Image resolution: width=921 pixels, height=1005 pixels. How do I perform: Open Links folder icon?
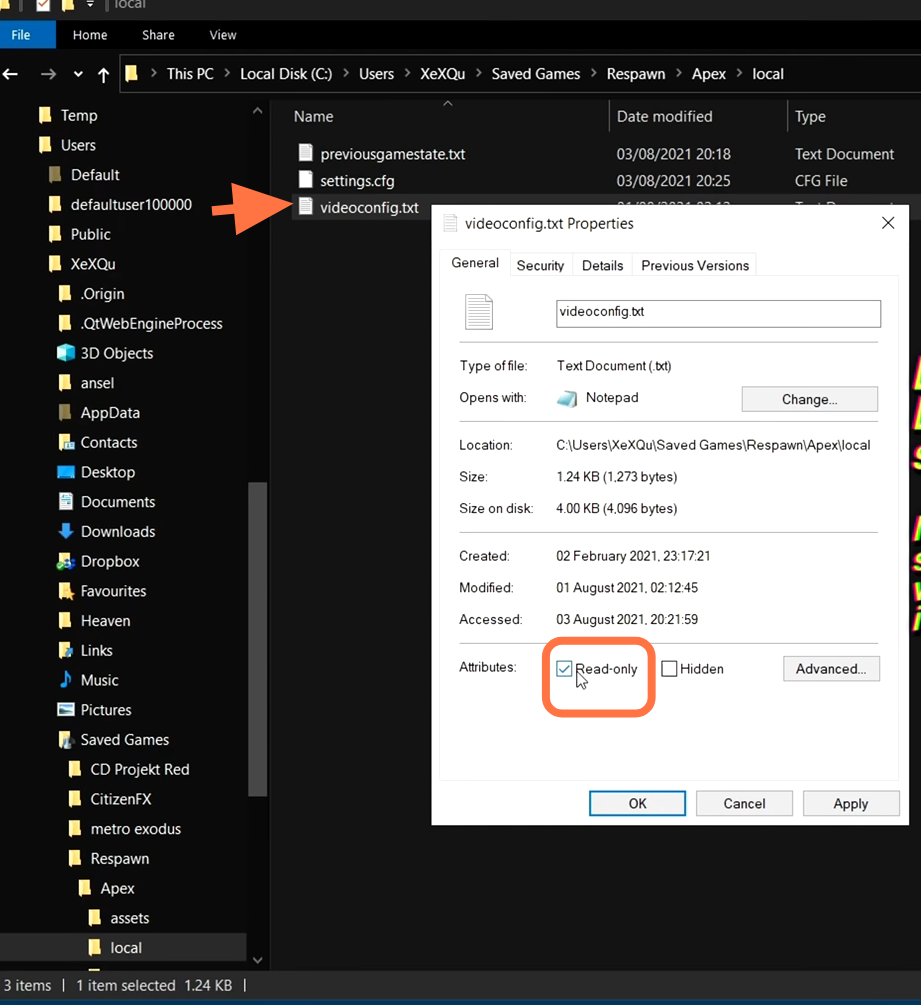65,650
